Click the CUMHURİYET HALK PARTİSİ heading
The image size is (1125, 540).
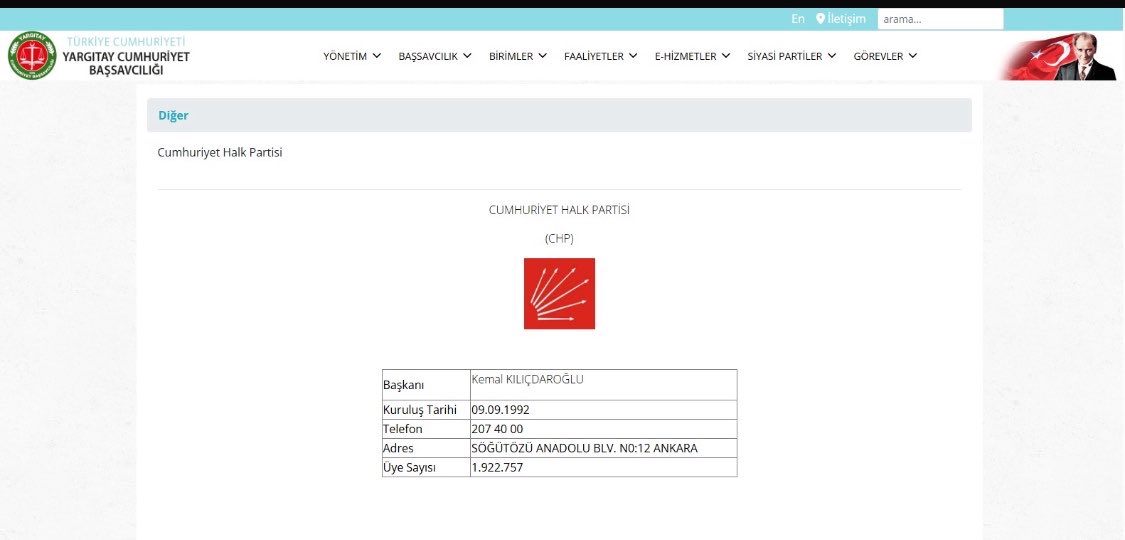pyautogui.click(x=559, y=210)
